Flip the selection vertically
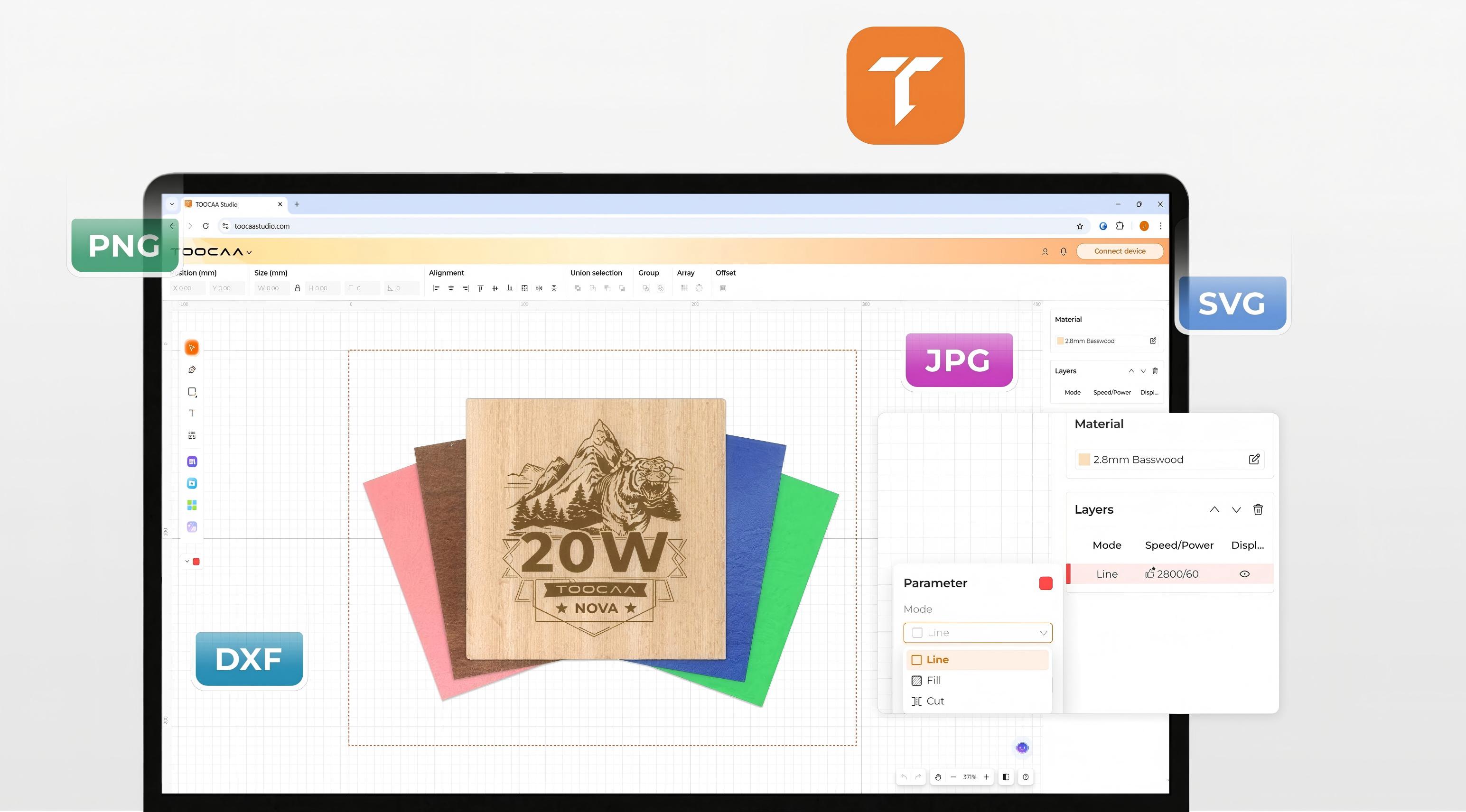Image resolution: width=1466 pixels, height=812 pixels. click(x=554, y=288)
